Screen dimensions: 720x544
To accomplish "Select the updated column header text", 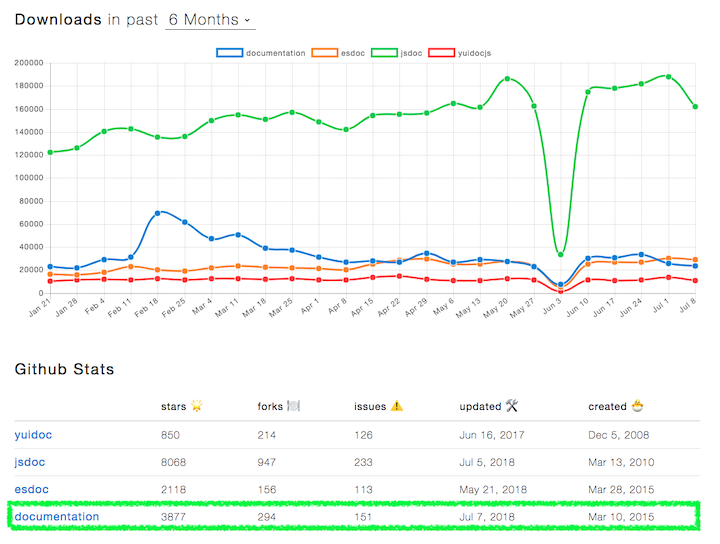I will pos(480,407).
